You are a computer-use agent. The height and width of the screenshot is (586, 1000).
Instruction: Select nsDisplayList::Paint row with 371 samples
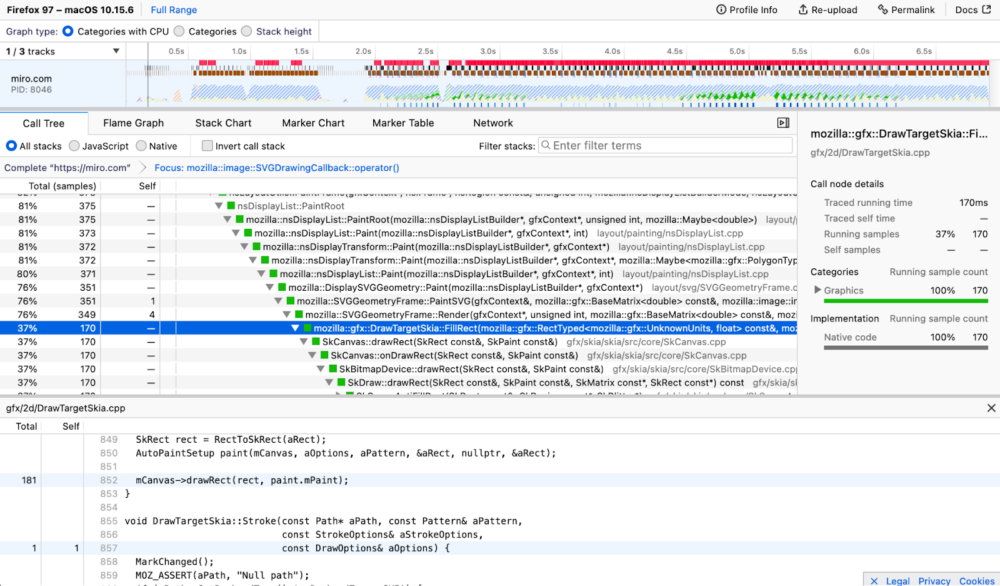(x=399, y=274)
